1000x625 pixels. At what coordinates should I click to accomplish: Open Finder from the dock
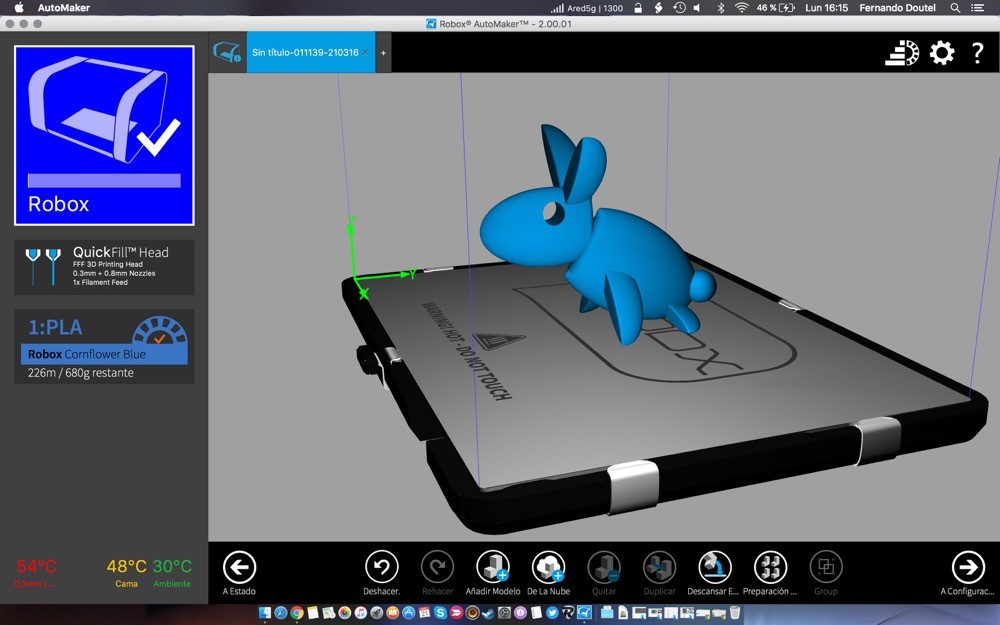265,613
